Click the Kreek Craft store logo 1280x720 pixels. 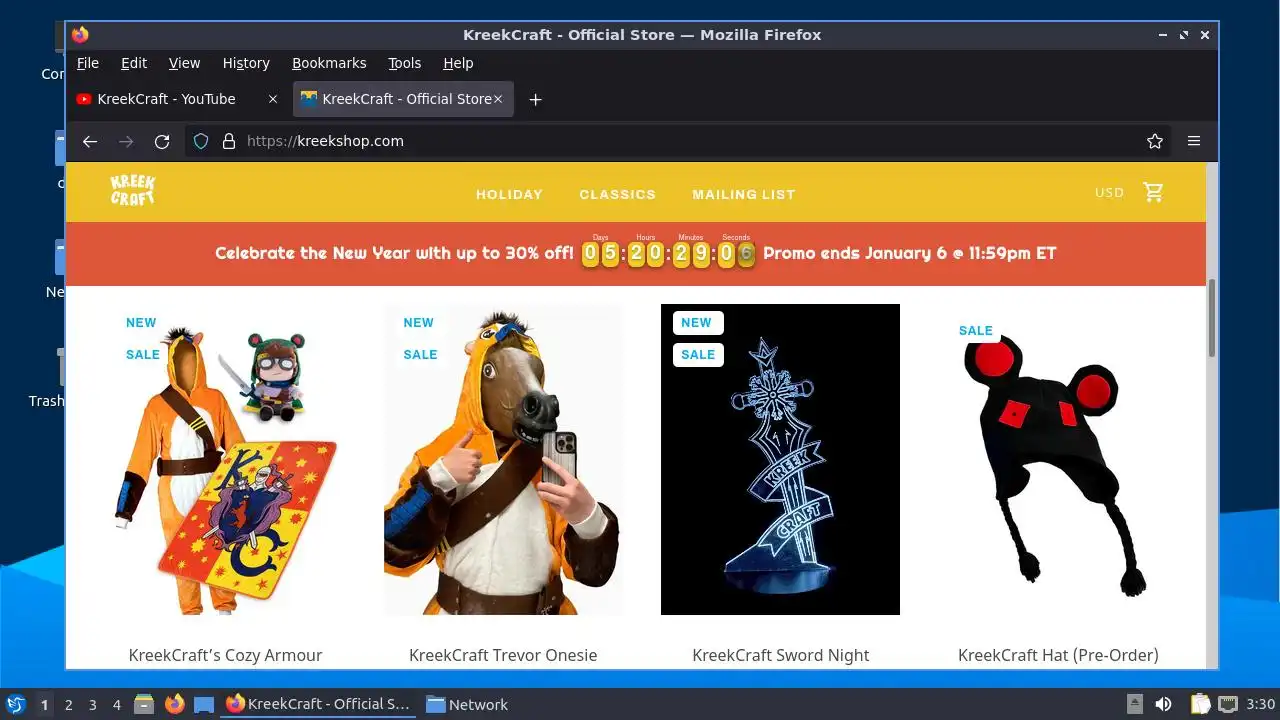click(132, 190)
